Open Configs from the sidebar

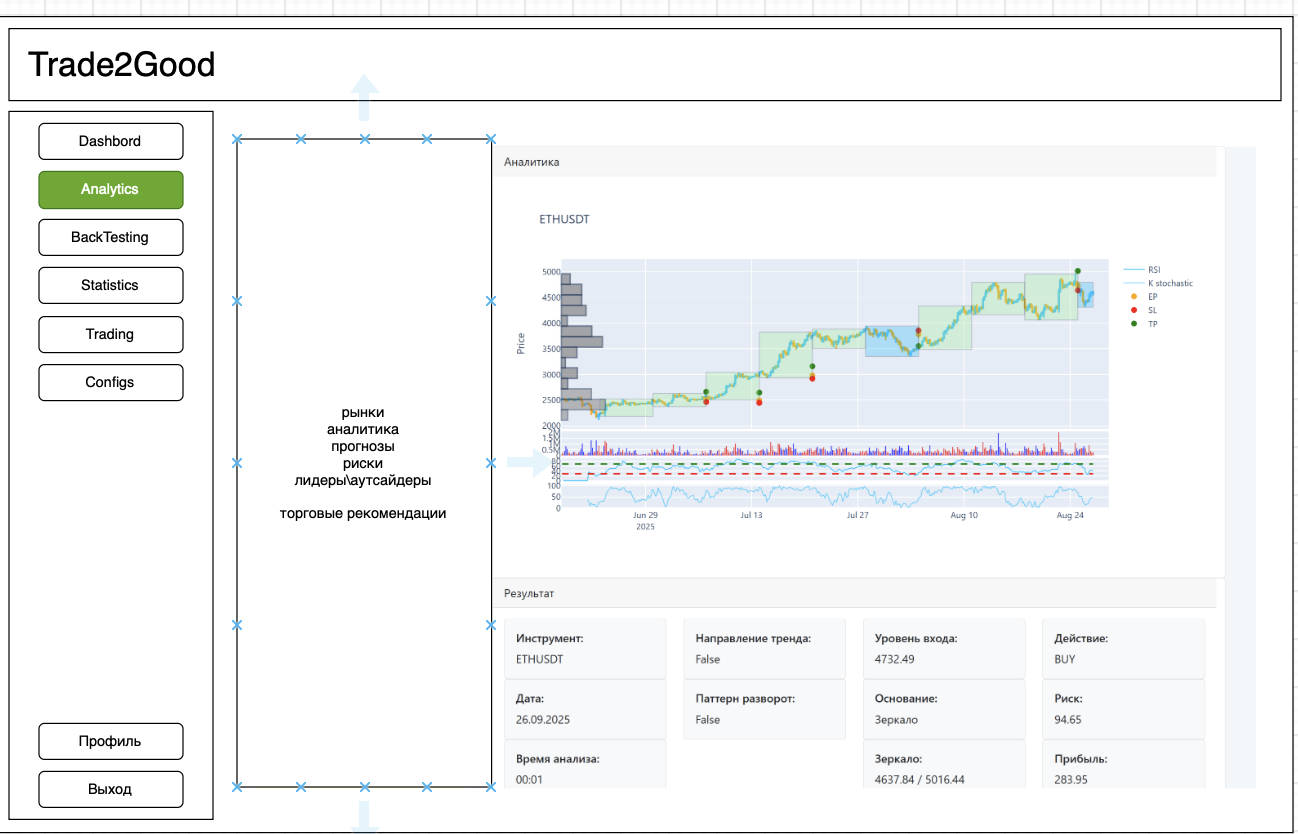(x=110, y=382)
